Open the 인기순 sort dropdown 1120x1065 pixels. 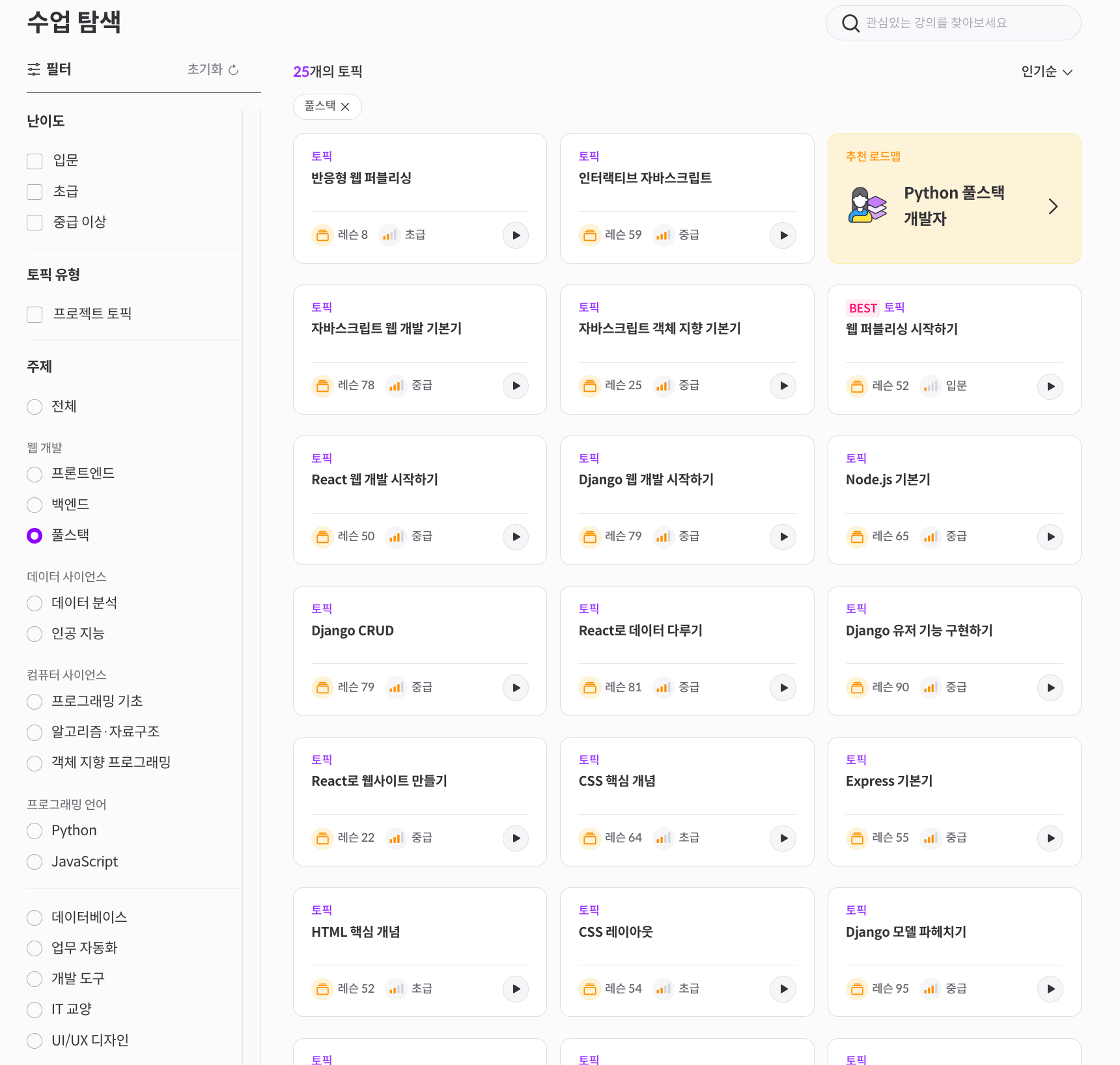point(1047,72)
